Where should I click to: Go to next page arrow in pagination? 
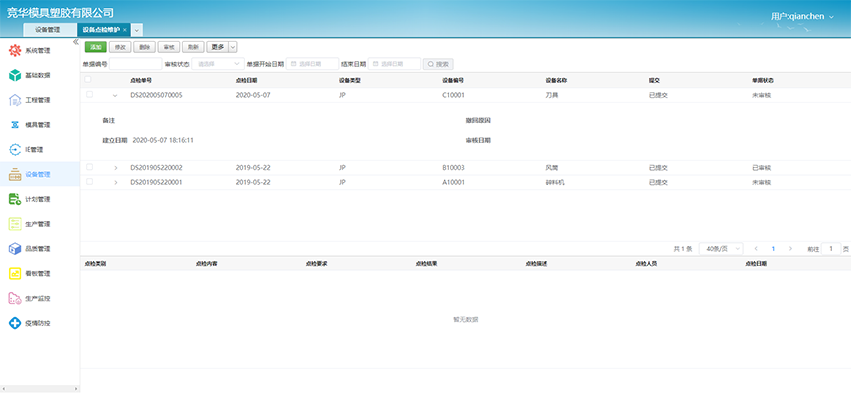[790, 249]
